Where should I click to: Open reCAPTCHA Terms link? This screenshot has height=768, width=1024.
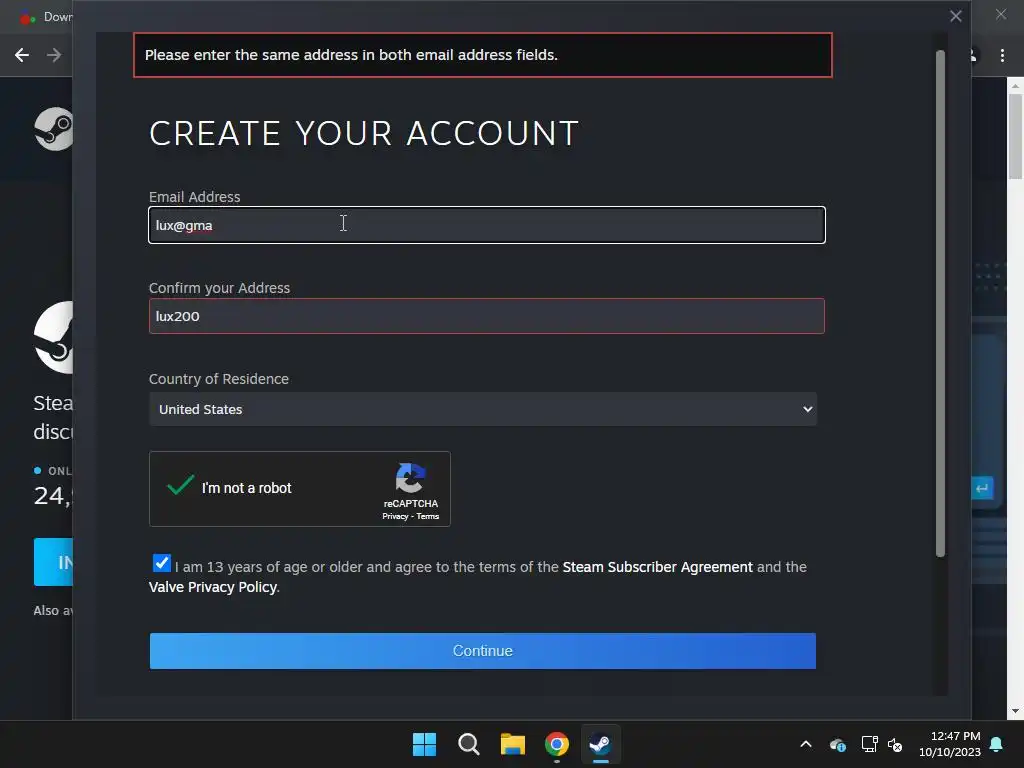[x=428, y=517]
